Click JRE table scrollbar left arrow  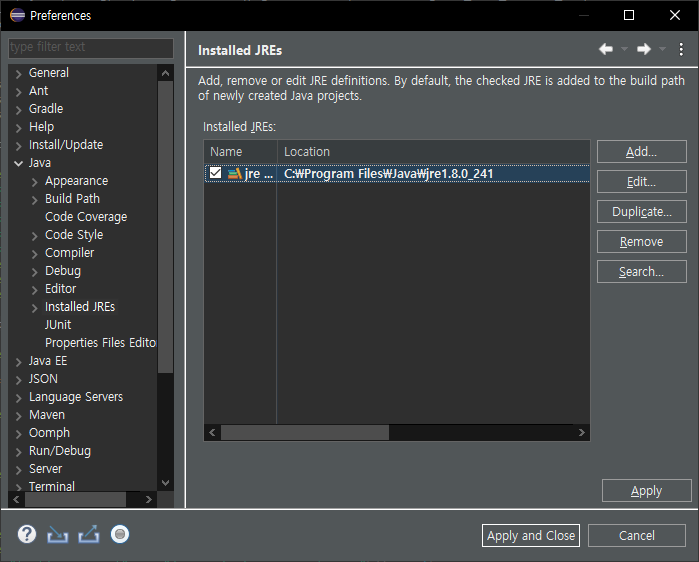[212, 432]
